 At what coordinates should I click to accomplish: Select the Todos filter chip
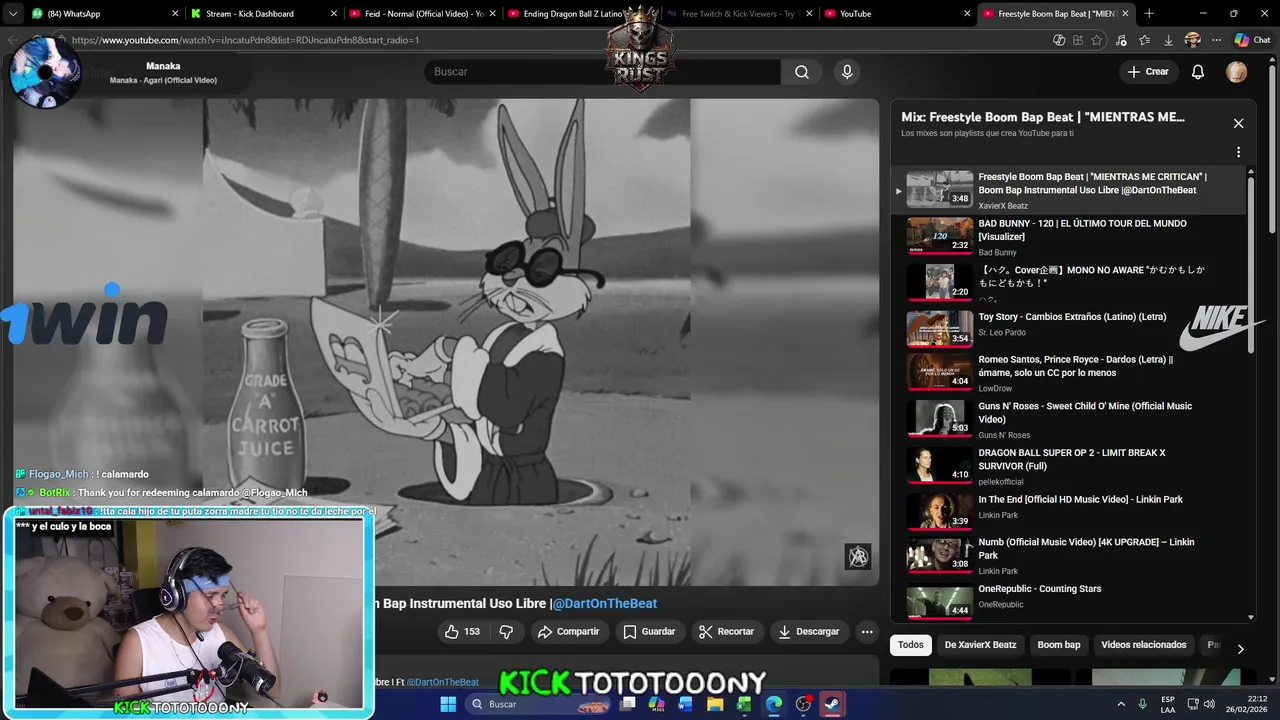(x=910, y=645)
